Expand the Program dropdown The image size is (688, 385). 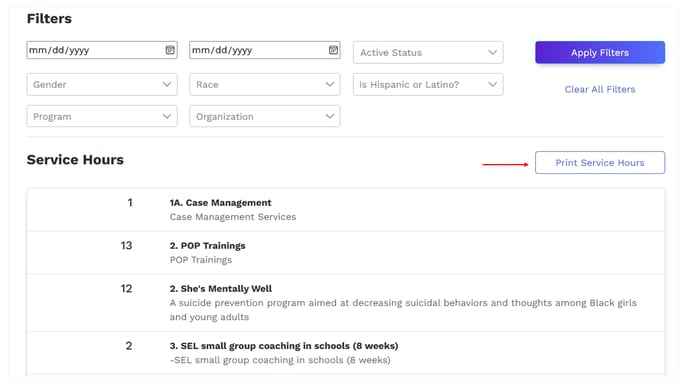[102, 116]
